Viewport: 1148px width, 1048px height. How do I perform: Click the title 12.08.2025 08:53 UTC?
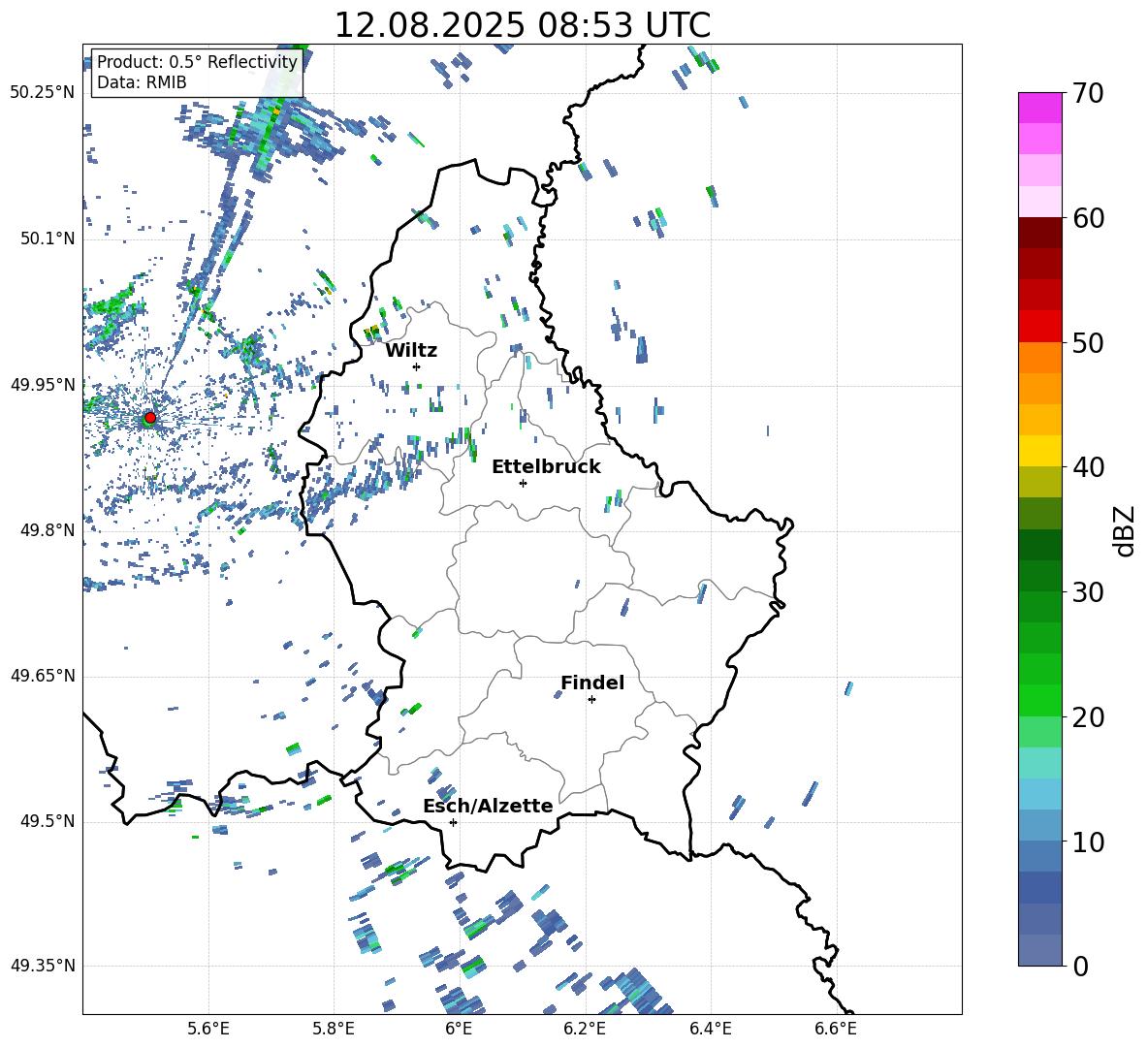pyautogui.click(x=522, y=25)
